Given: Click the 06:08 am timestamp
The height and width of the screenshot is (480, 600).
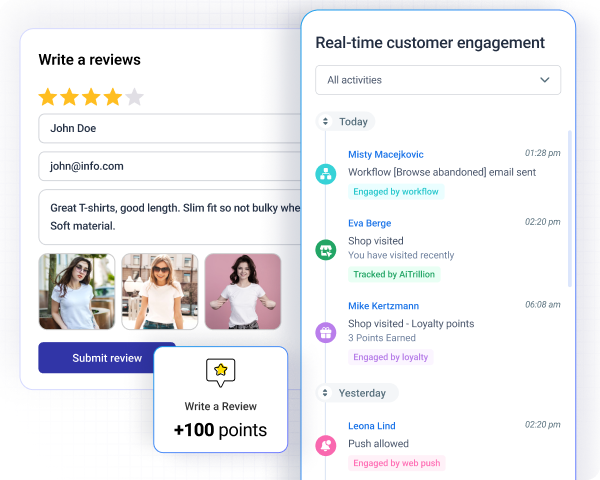Looking at the screenshot, I should click(543, 304).
